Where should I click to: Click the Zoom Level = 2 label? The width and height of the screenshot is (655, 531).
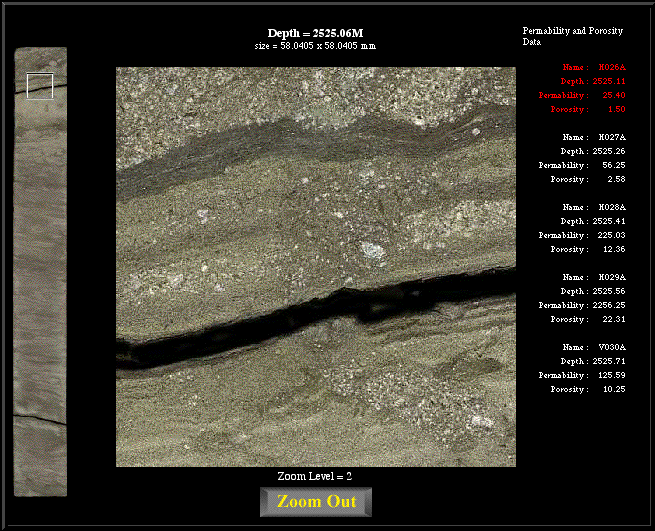(x=315, y=476)
